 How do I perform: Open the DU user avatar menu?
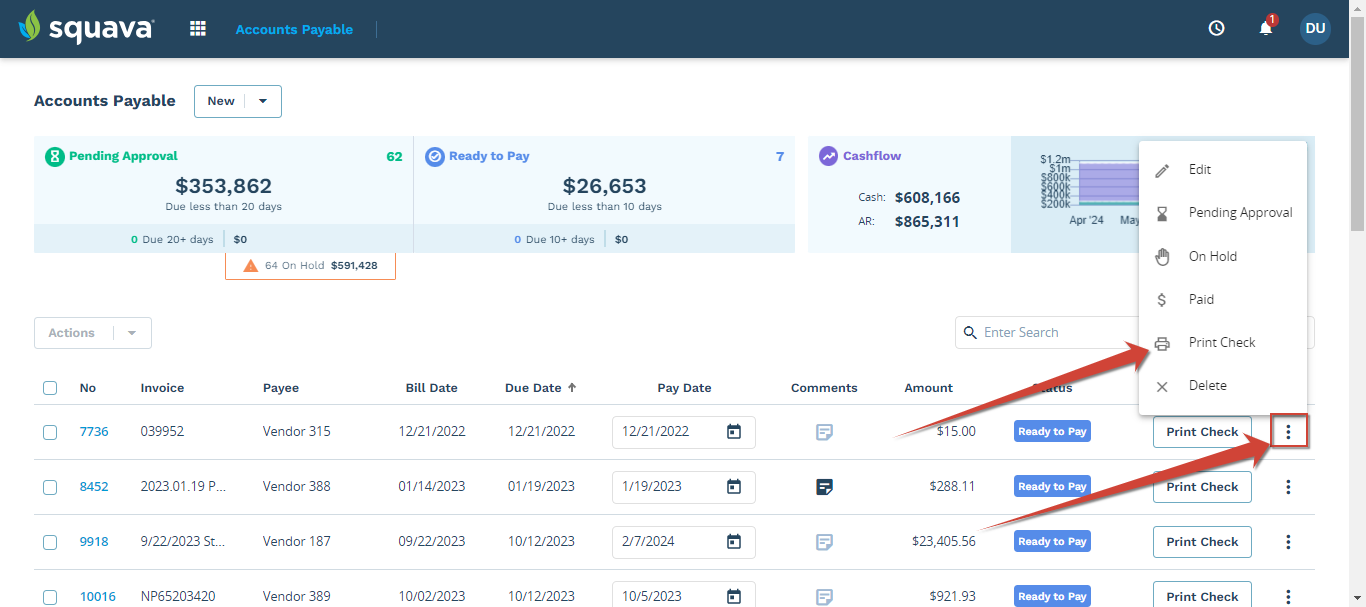1315,29
